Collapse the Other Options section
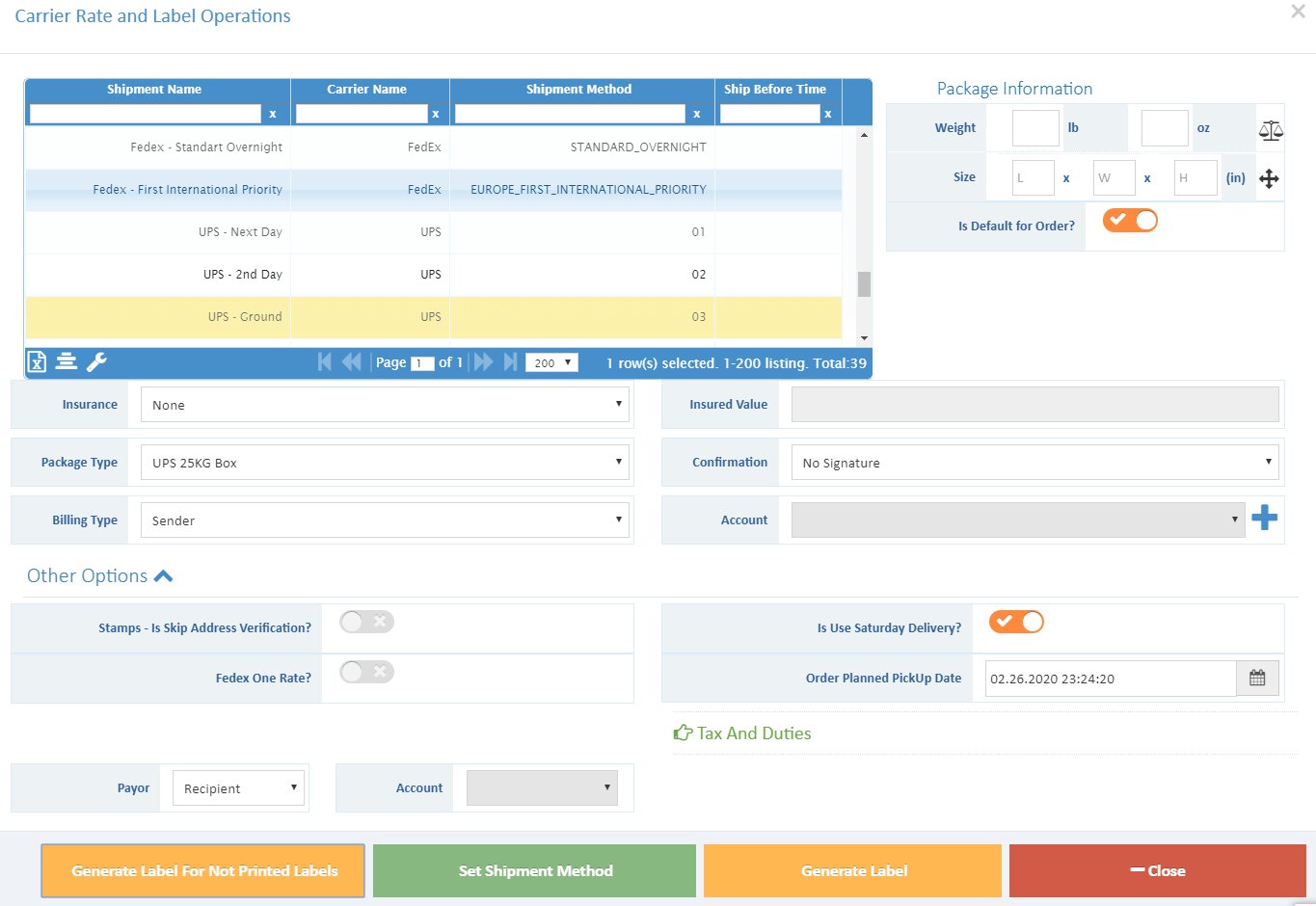The width and height of the screenshot is (1316, 906). [x=163, y=576]
